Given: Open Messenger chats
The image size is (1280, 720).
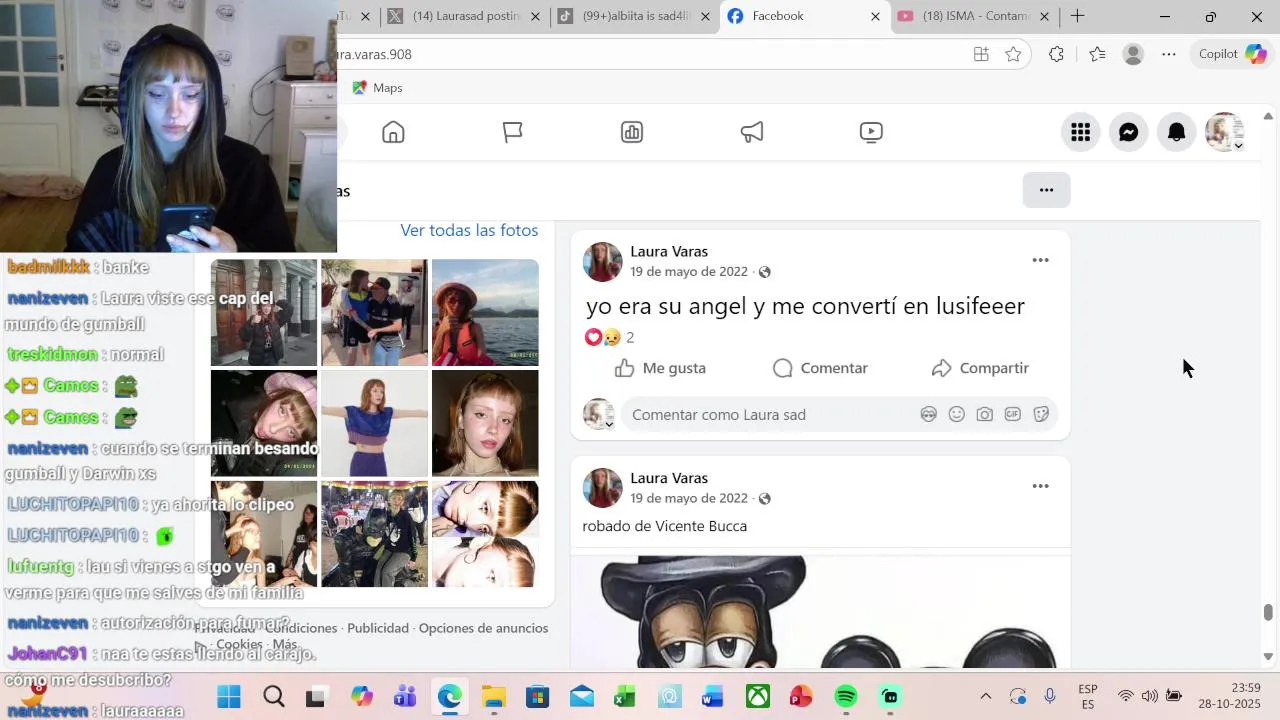Looking at the screenshot, I should click(x=1128, y=132).
